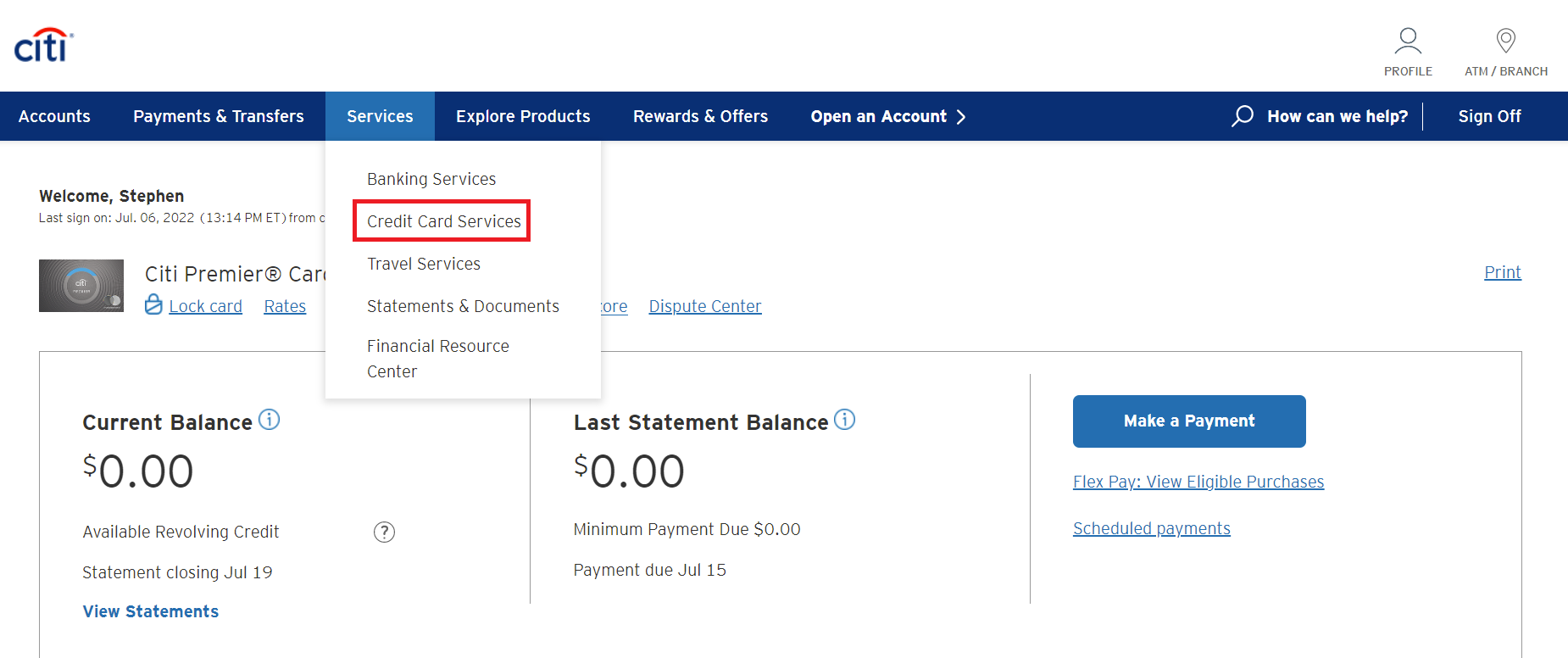This screenshot has height=658, width=1568.
Task: Click 'Available Revolving Credit' label
Action: pos(181,532)
